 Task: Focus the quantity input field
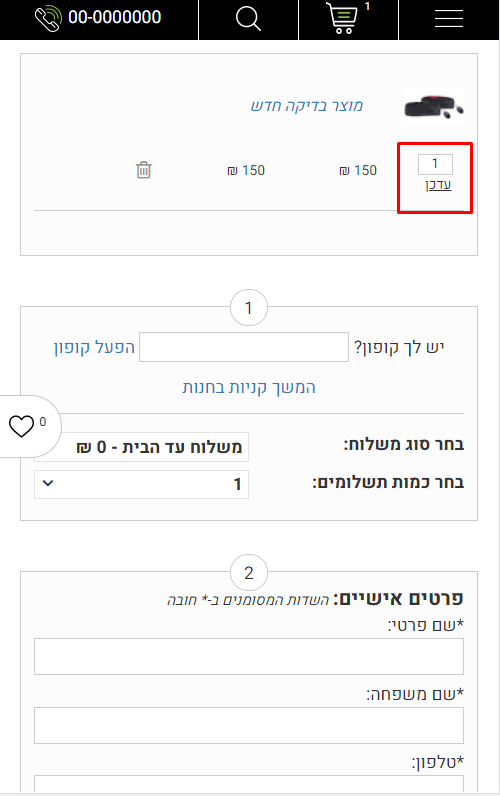(435, 164)
